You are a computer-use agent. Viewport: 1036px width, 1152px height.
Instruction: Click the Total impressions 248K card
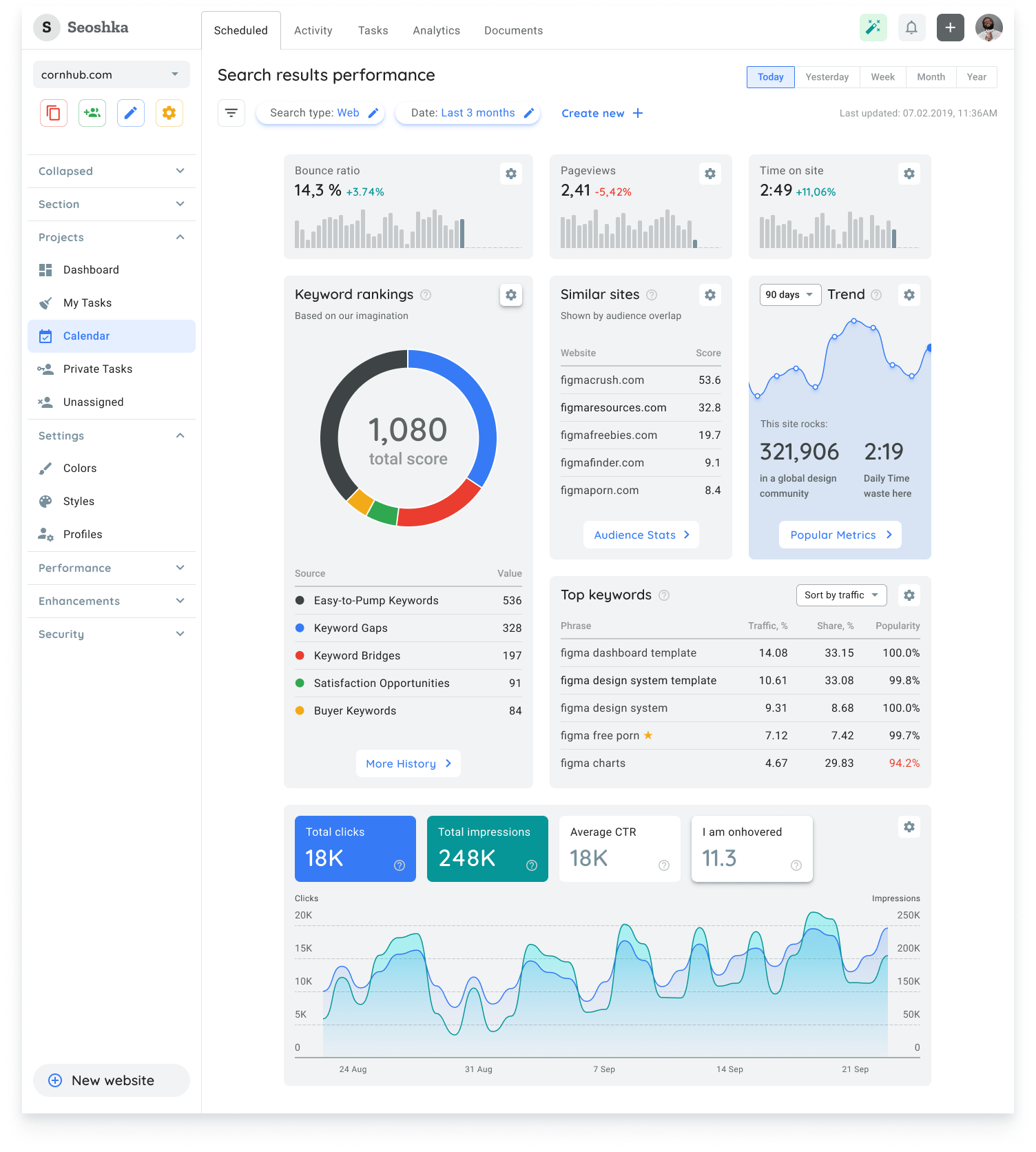(488, 849)
